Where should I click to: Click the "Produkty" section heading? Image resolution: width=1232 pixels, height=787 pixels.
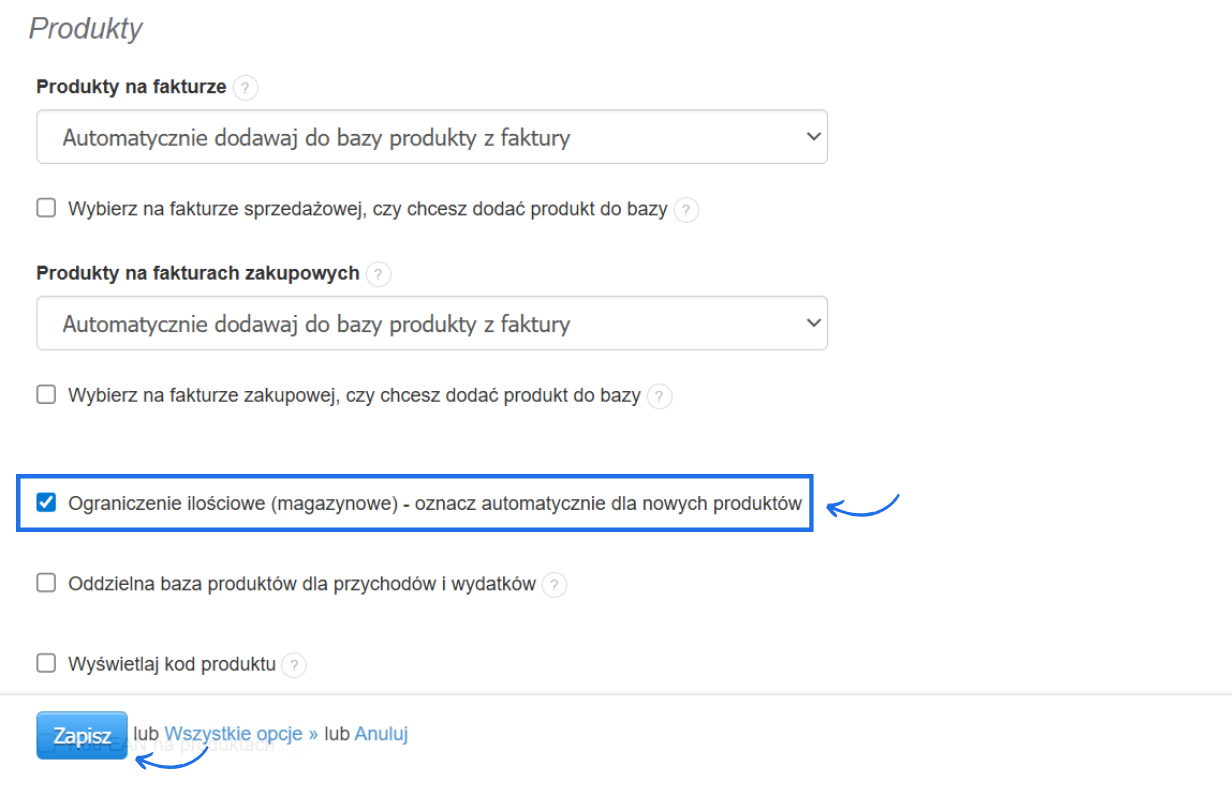(85, 28)
